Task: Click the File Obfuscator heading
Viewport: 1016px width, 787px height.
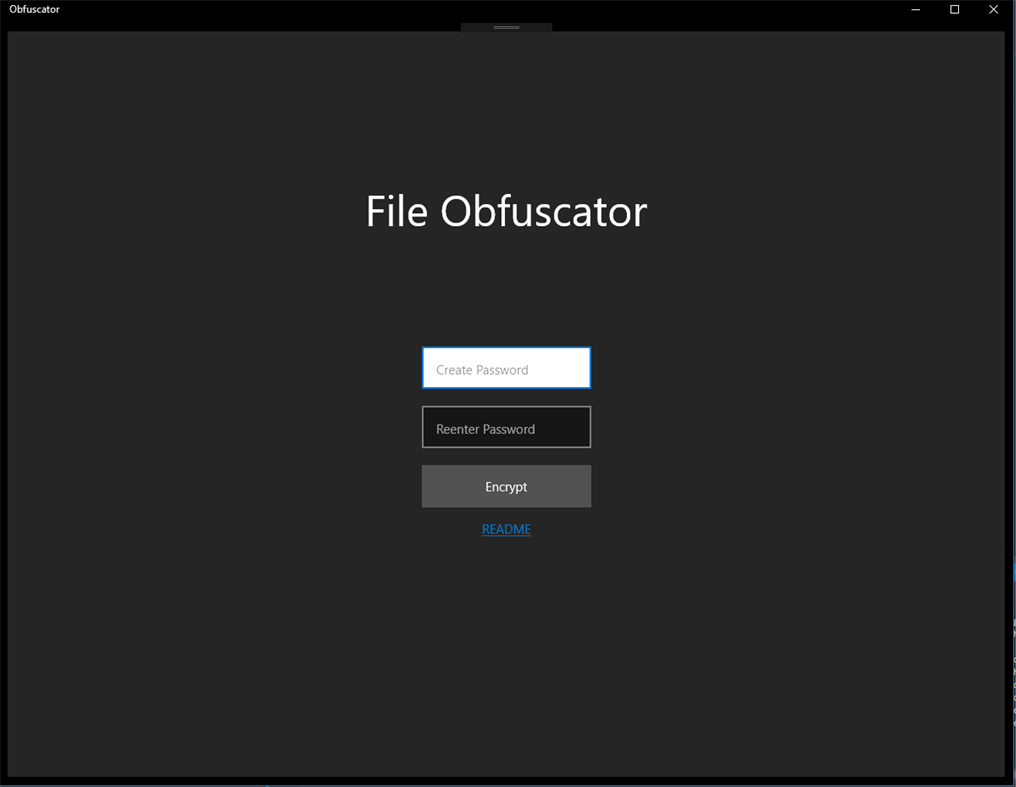Action: [506, 211]
